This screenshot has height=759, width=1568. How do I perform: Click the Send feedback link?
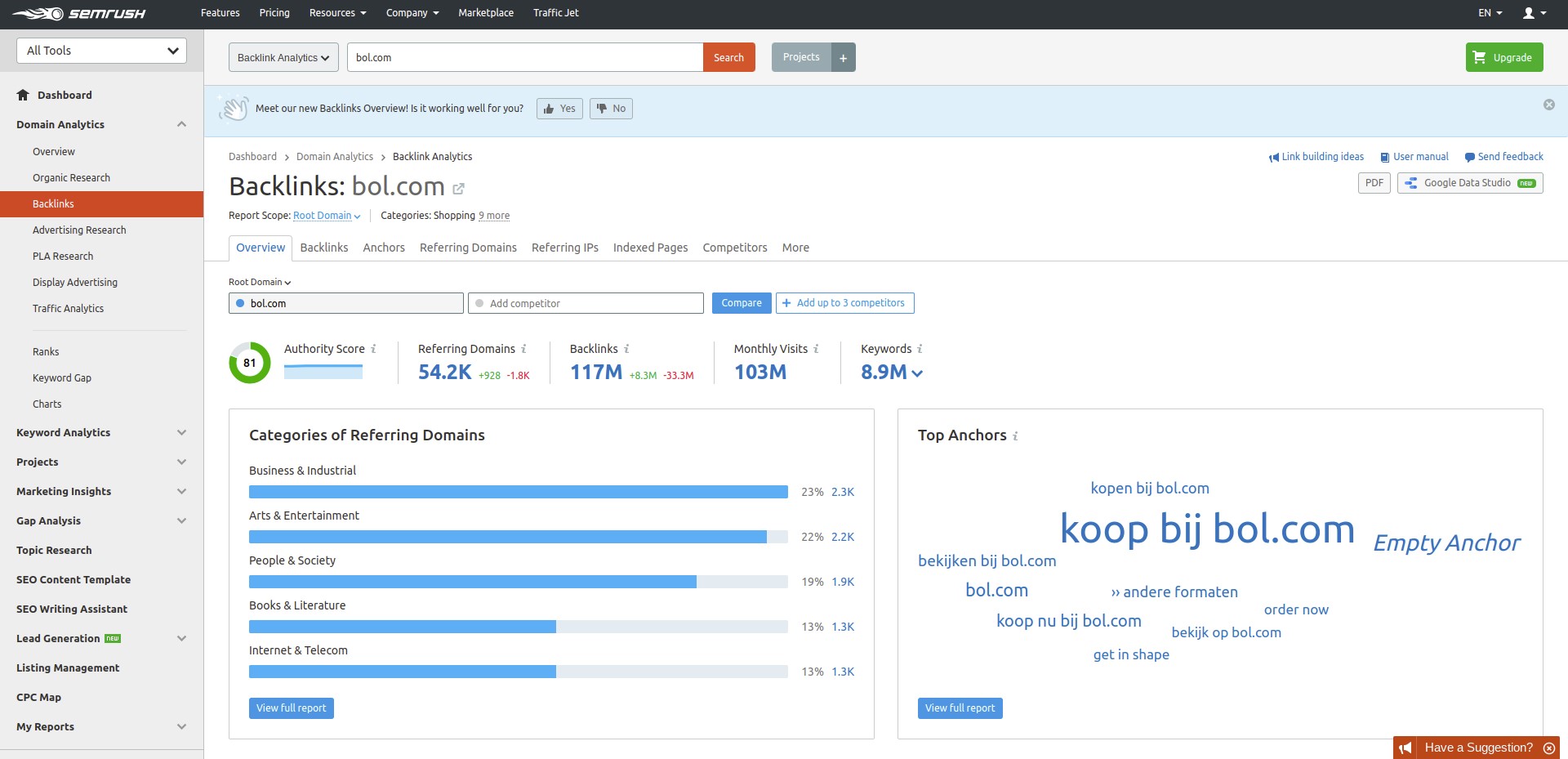pyautogui.click(x=1504, y=157)
